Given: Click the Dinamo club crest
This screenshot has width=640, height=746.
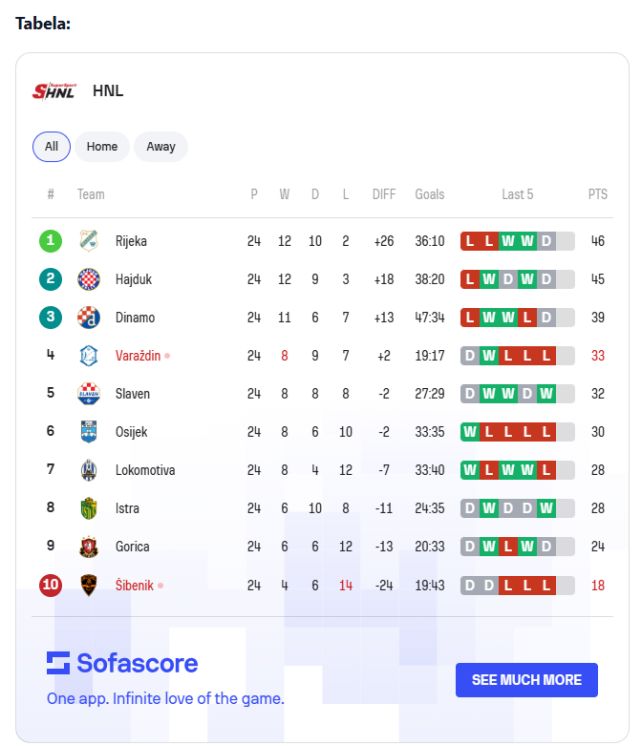Looking at the screenshot, I should coord(88,317).
